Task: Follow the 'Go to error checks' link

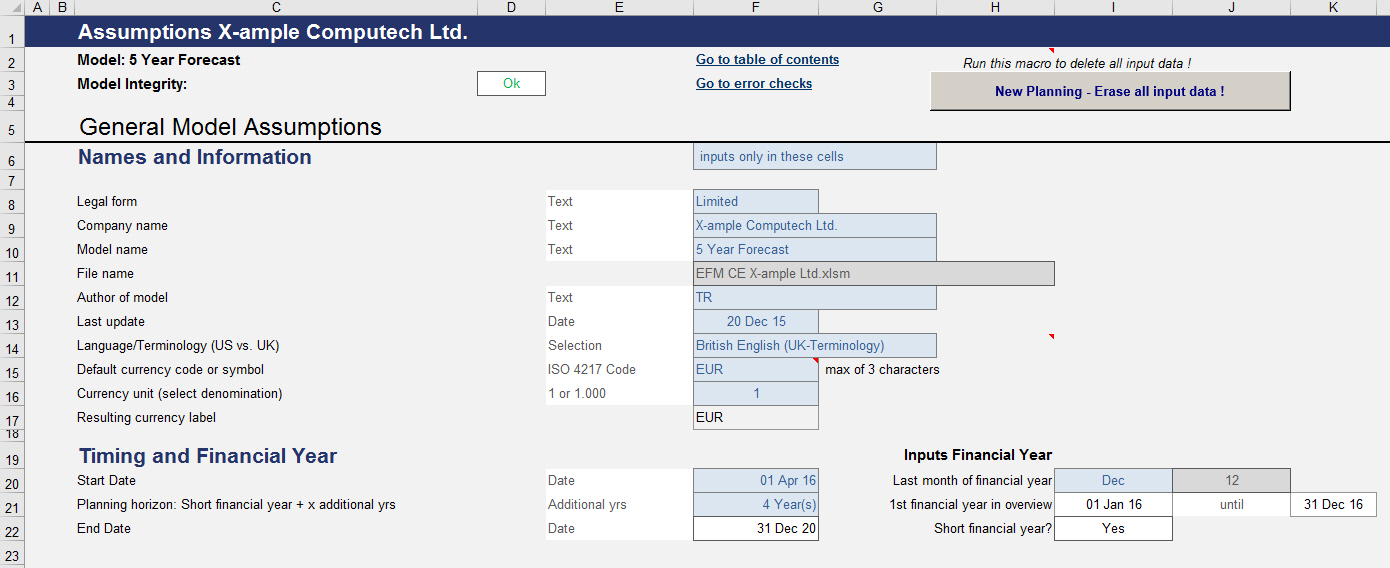Action: 753,84
